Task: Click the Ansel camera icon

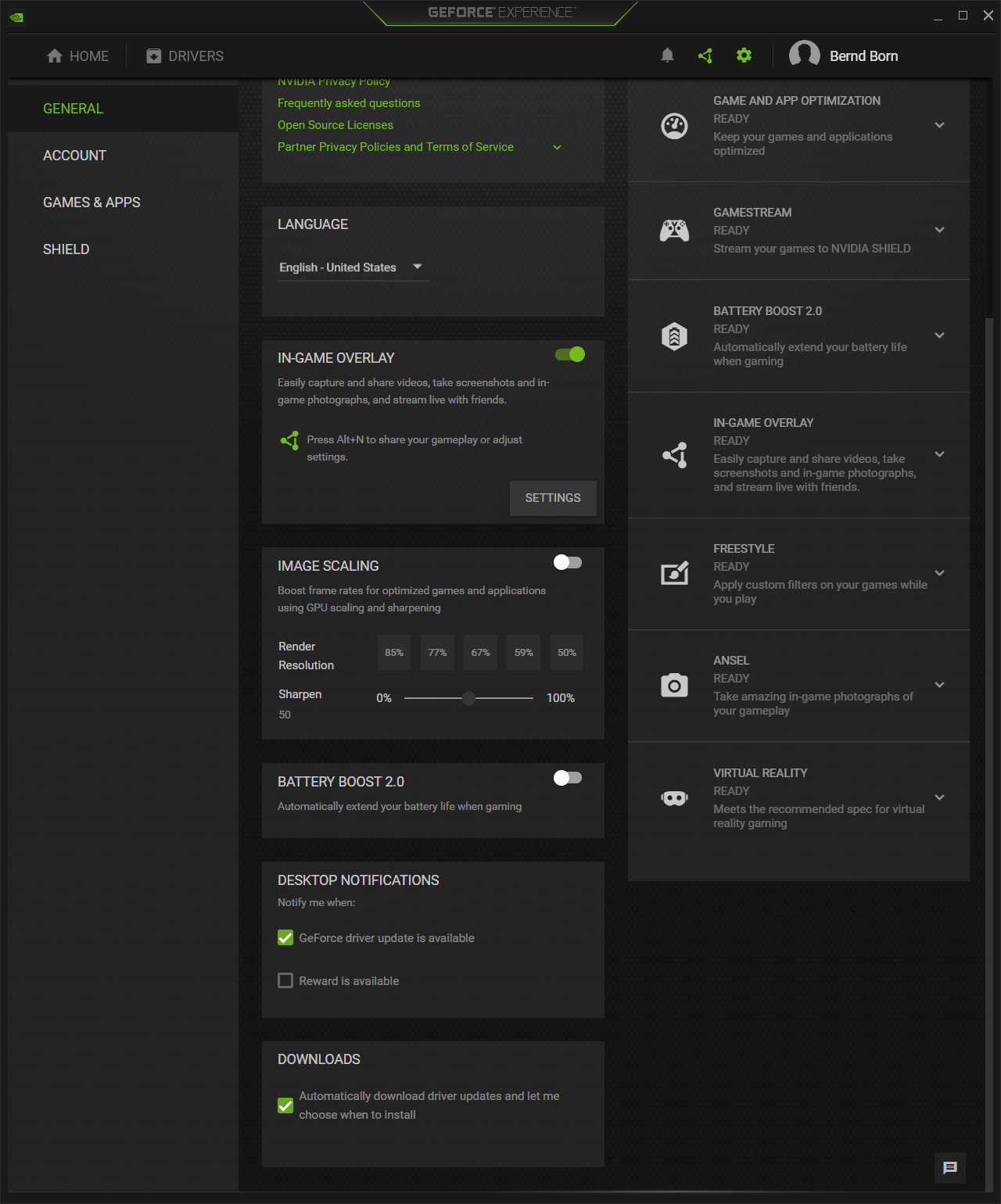Action: pos(674,686)
